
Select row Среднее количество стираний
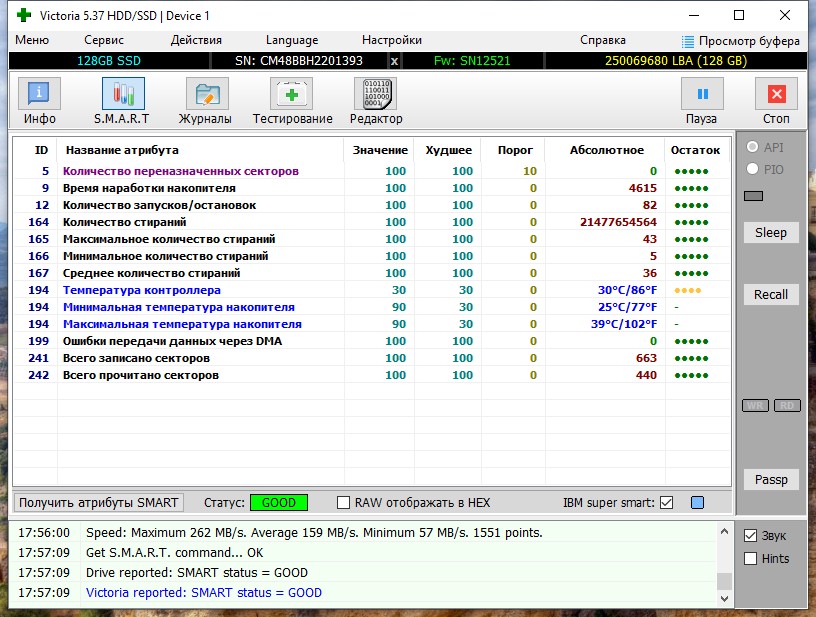click(x=372, y=273)
